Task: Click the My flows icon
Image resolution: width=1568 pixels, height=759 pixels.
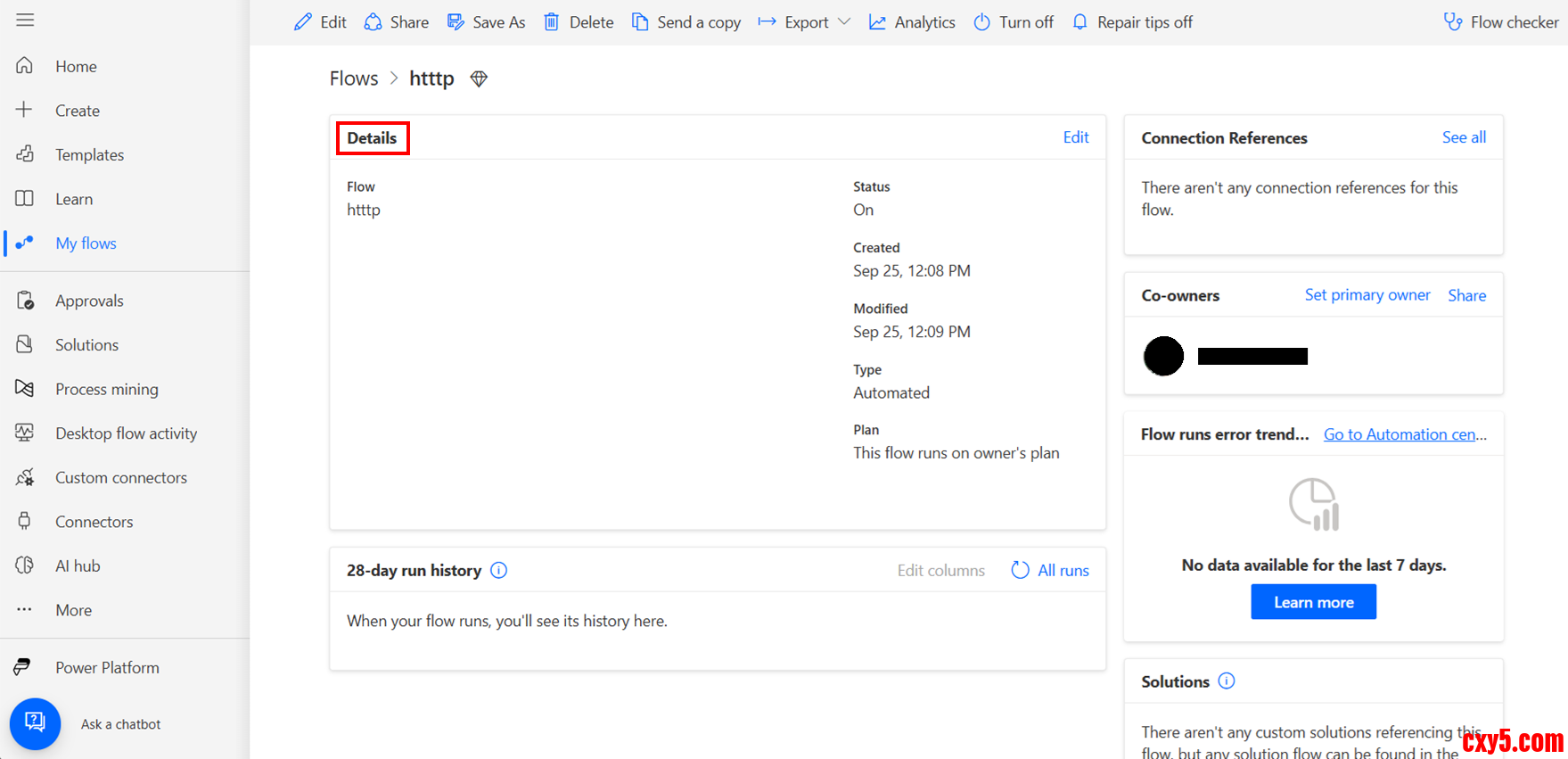Action: [25, 243]
